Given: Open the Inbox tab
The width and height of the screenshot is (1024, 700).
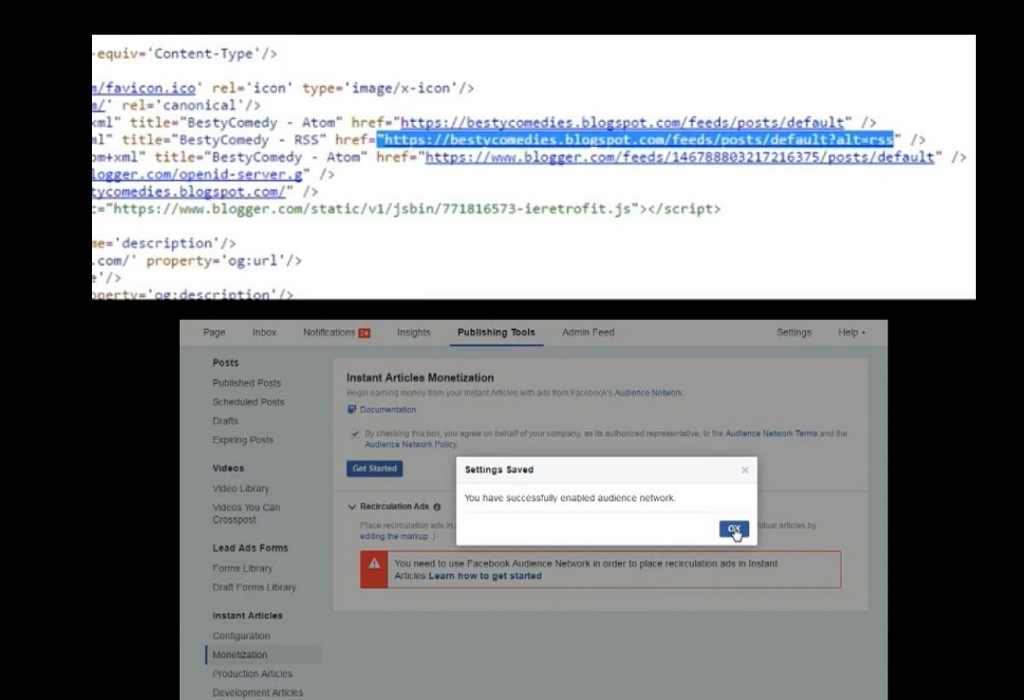Looking at the screenshot, I should click(264, 332).
